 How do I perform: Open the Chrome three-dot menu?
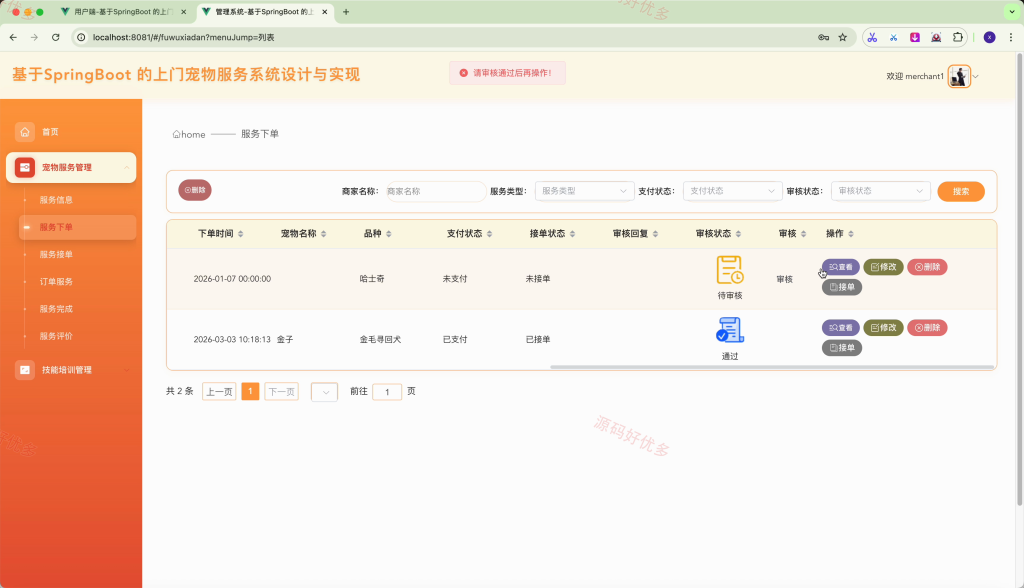coord(1010,37)
